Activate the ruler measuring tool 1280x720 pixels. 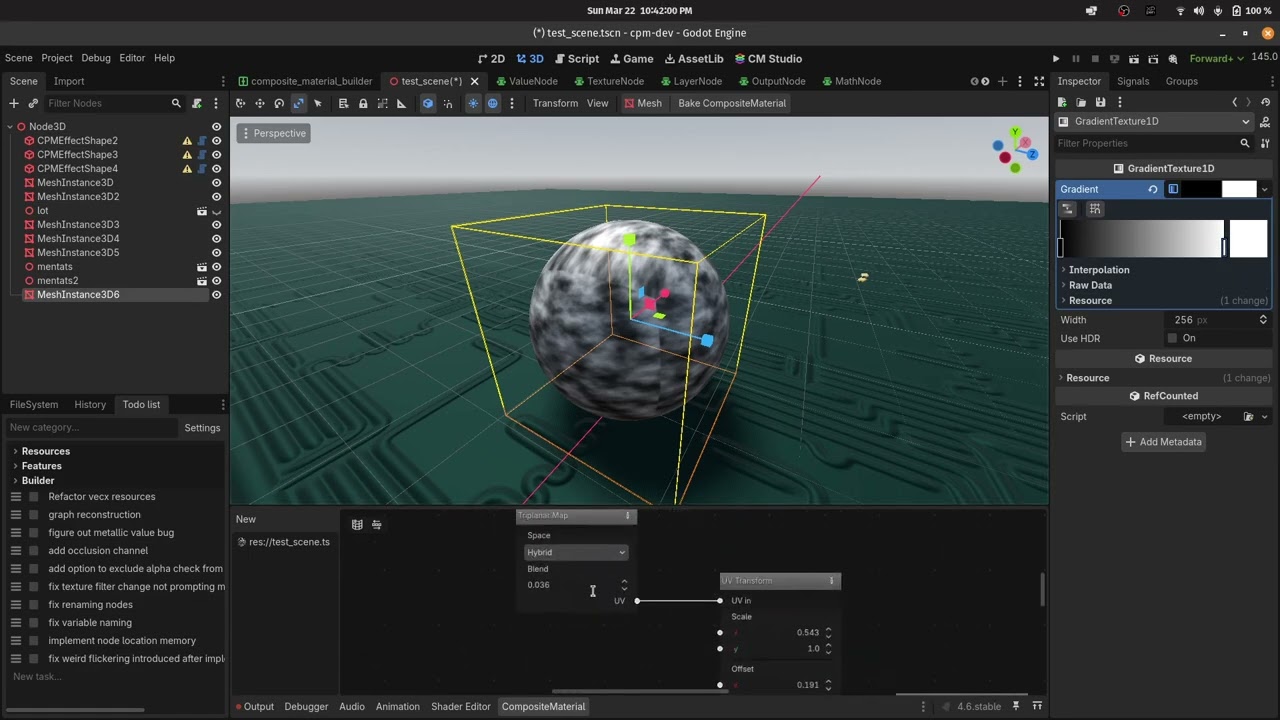click(x=402, y=103)
